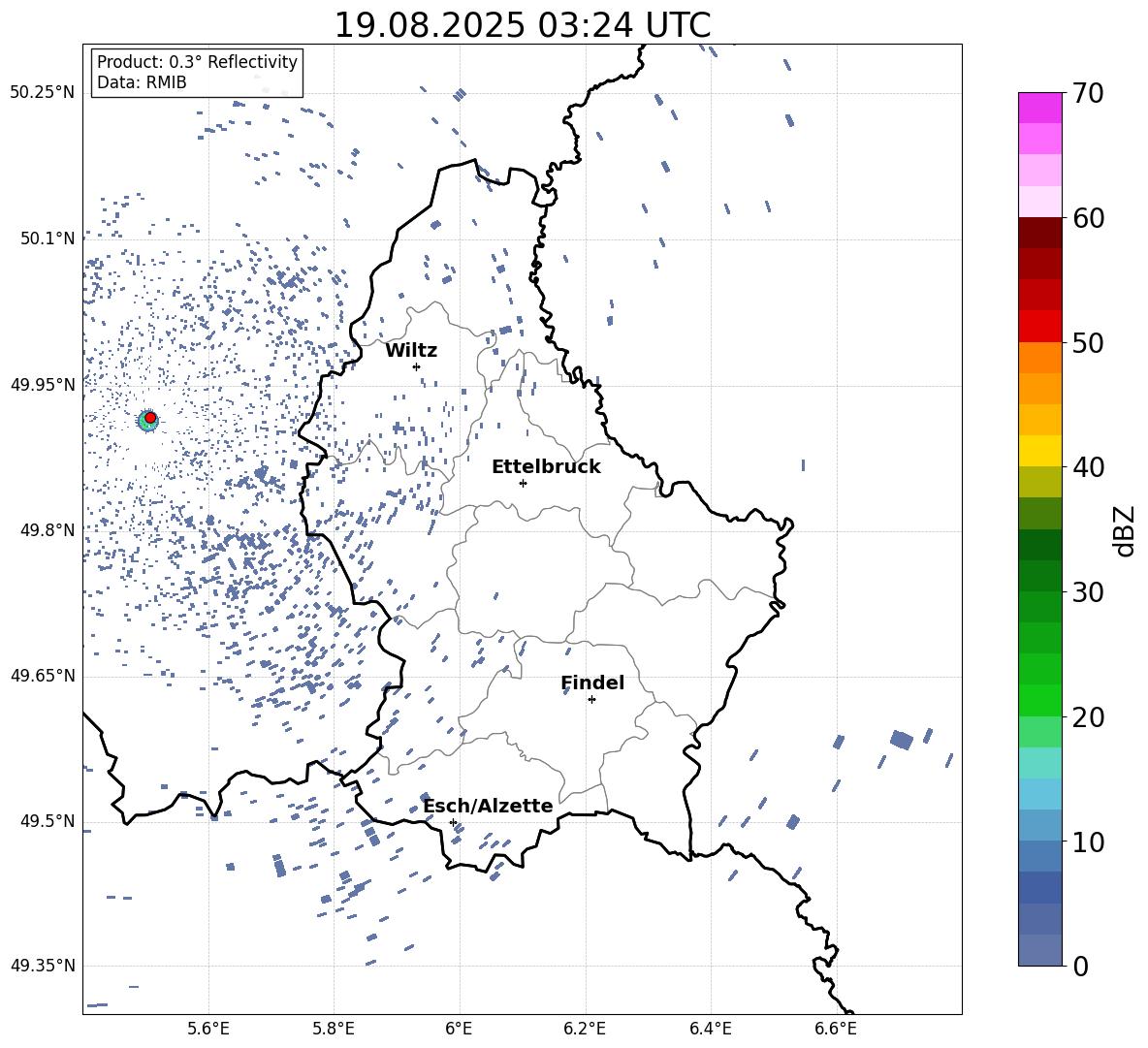Click the Findel station cross marker
1148x1048 pixels.
click(591, 700)
